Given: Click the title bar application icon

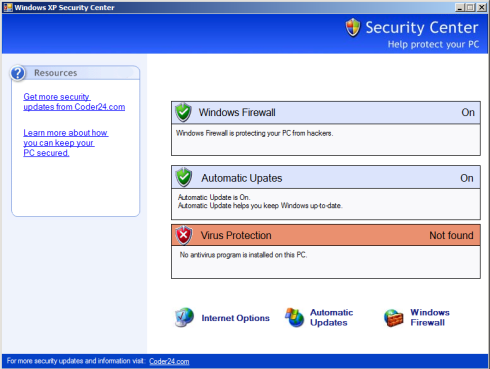Looking at the screenshot, I should tap(8, 7).
